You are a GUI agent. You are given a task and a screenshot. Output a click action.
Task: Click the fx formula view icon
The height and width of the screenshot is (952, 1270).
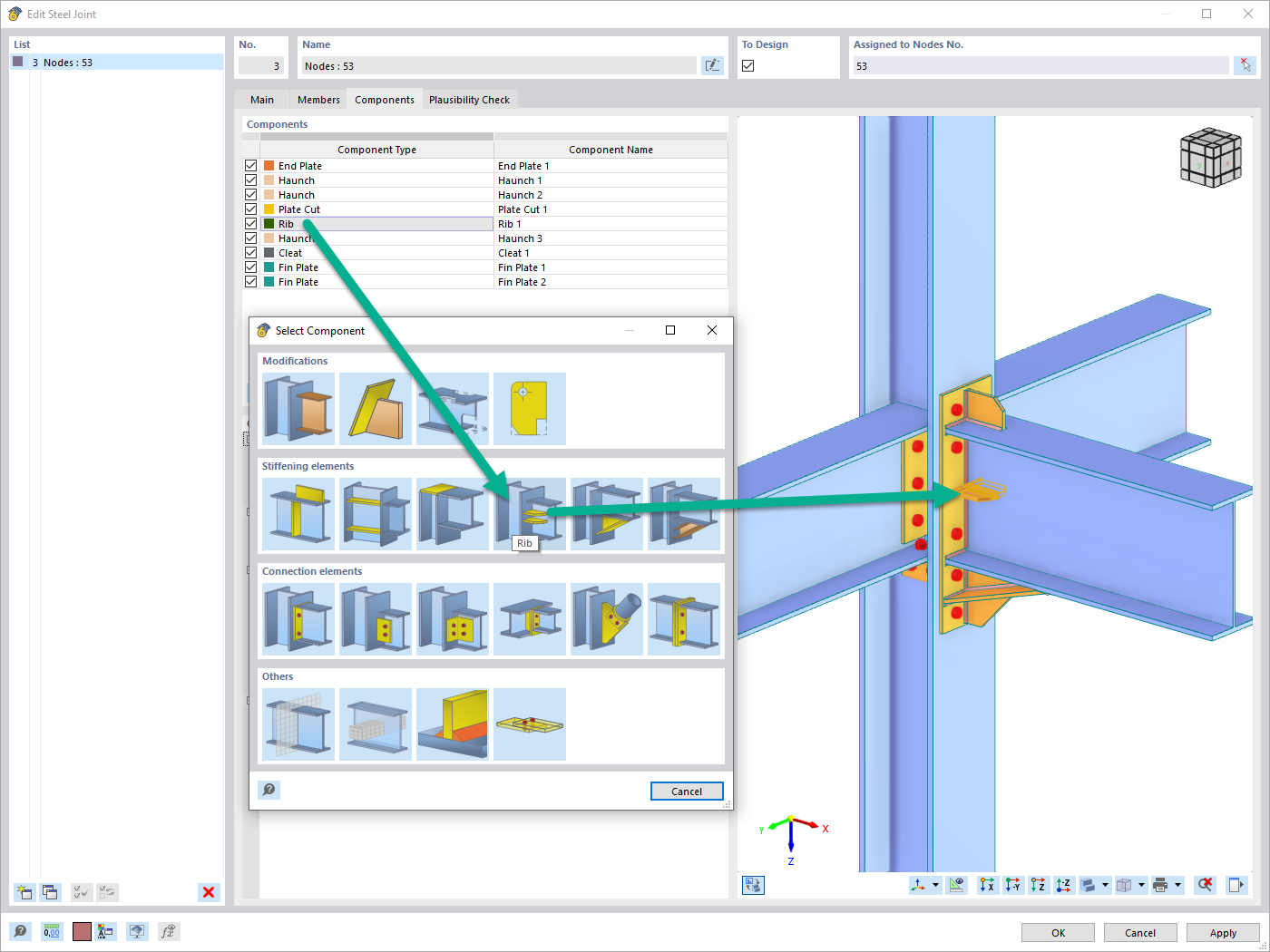pyautogui.click(x=168, y=931)
